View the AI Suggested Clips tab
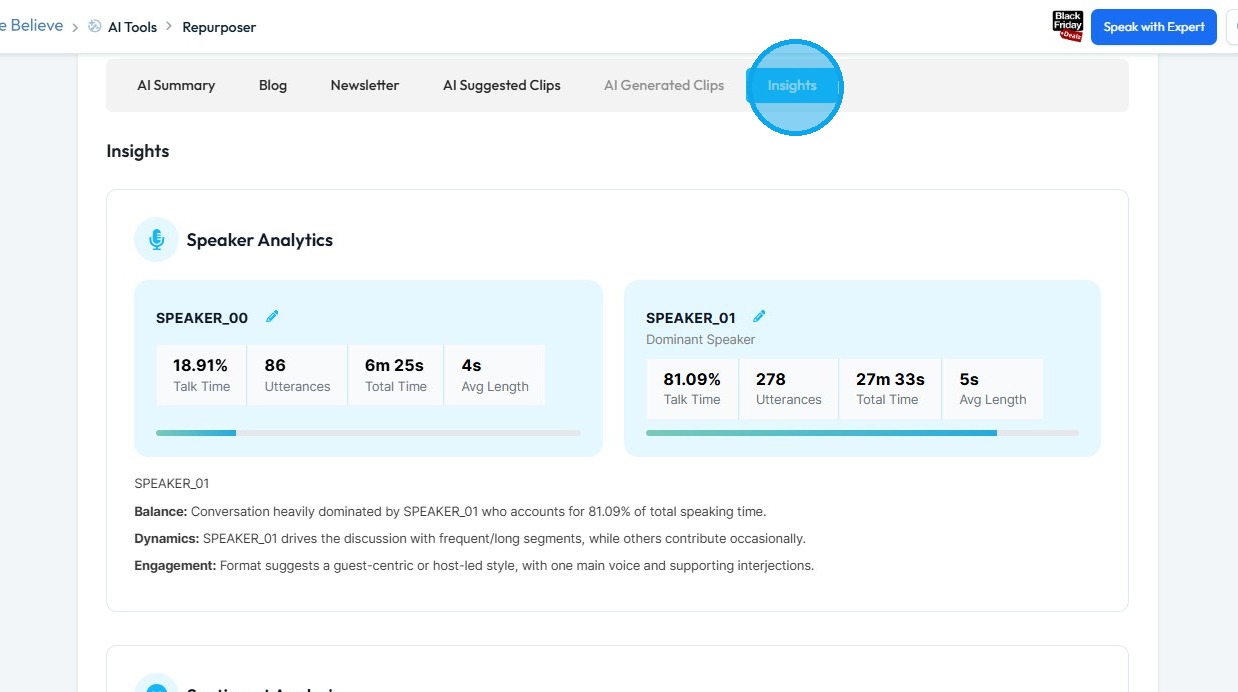The image size is (1238, 692). pos(502,86)
